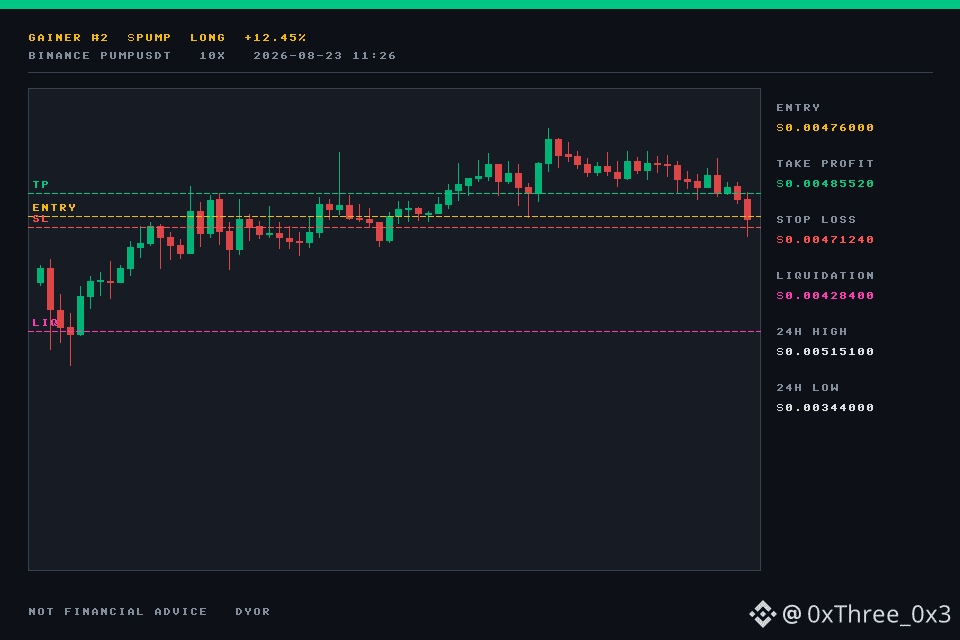Screen dimensions: 960x640
Task: Select liquidation price $0.00428400
Action: click(x=825, y=295)
